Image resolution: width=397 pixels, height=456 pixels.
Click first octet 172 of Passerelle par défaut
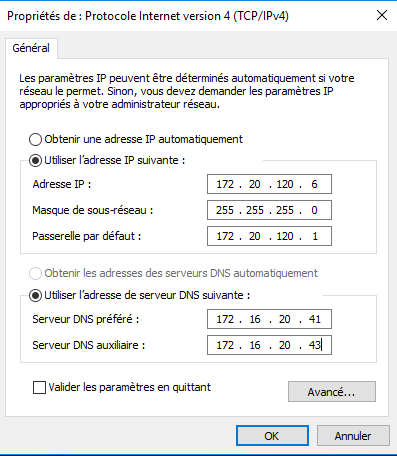point(225,236)
